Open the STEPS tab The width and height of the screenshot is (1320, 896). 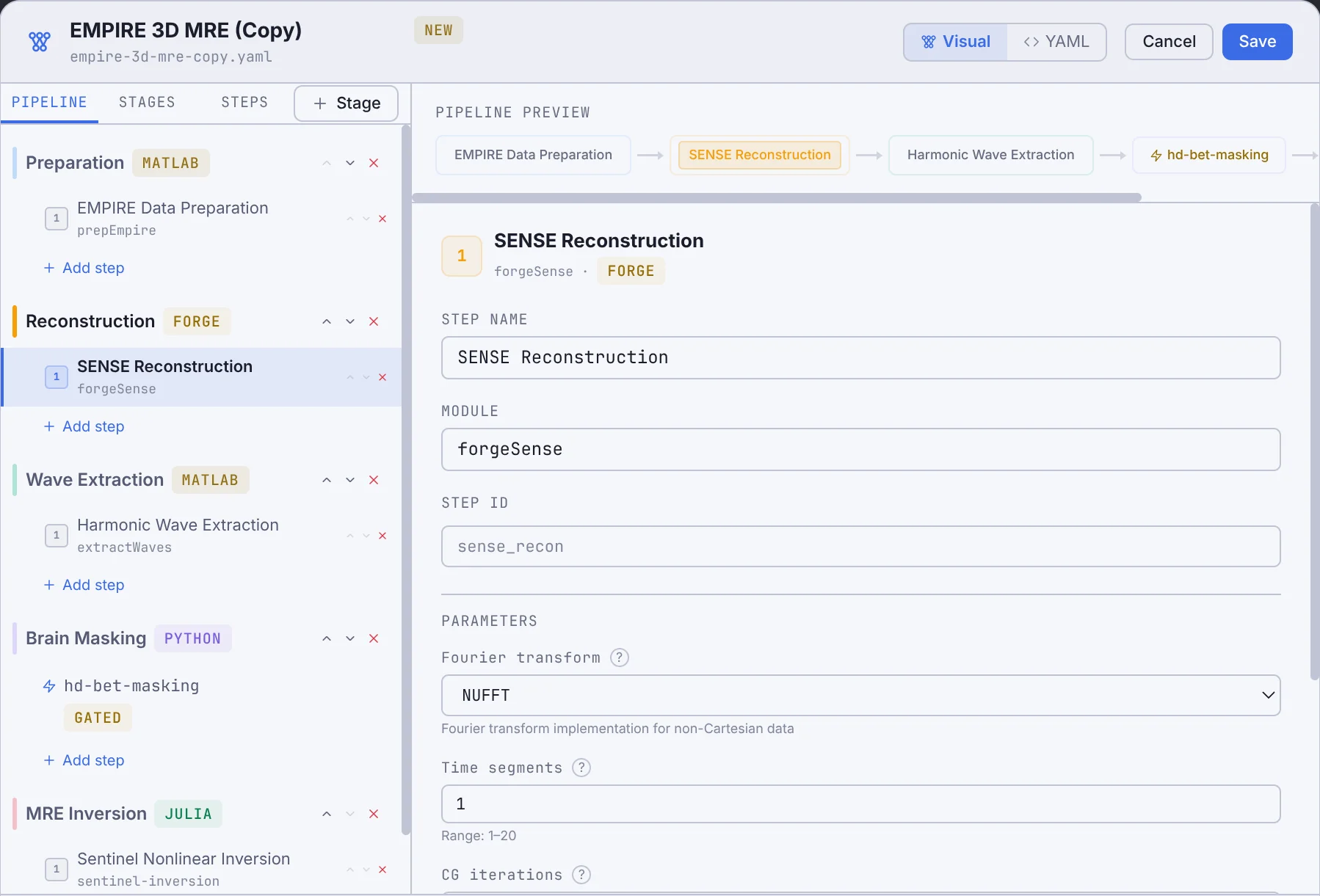pos(244,102)
